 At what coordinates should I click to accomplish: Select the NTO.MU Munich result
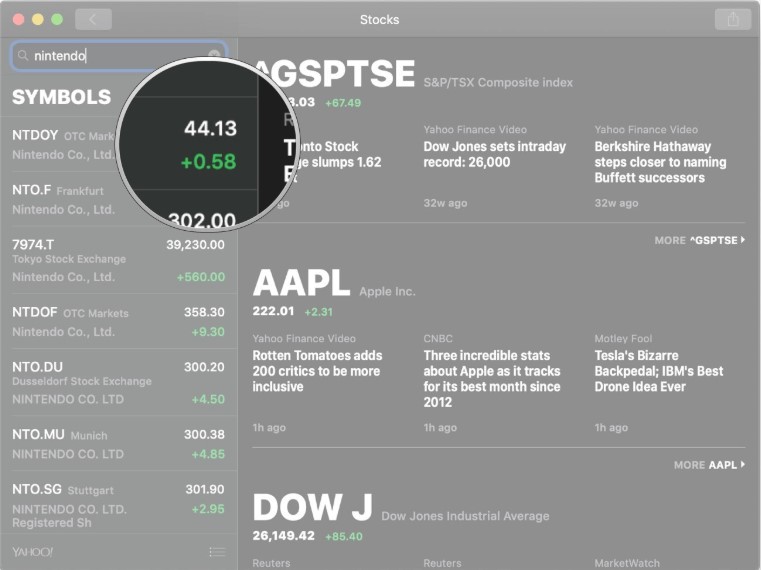(119, 443)
